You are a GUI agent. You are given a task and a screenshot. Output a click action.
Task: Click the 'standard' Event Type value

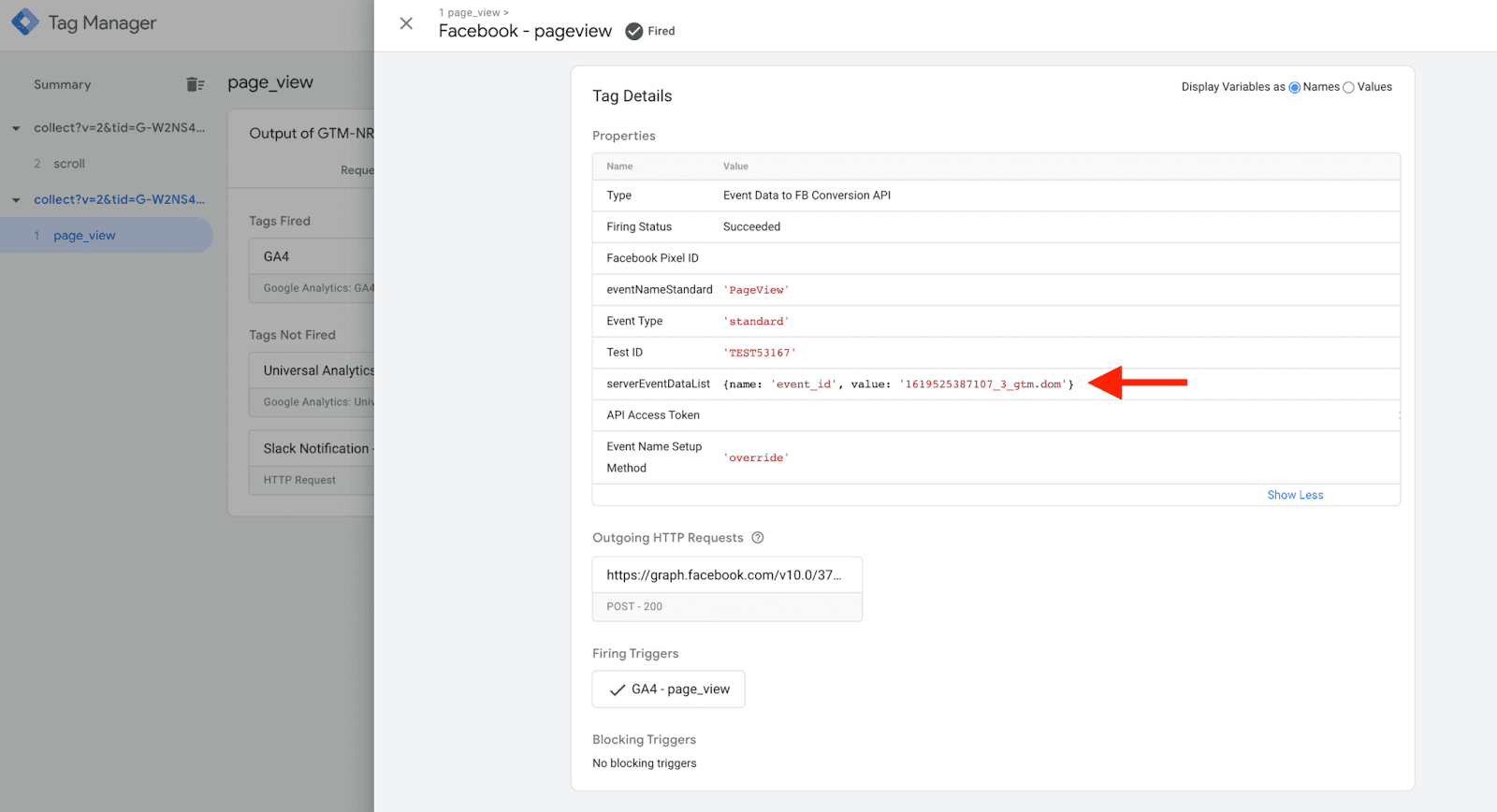[756, 321]
